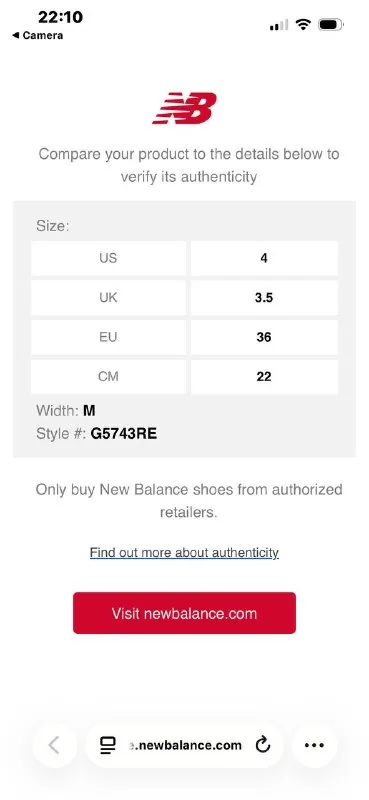The height and width of the screenshot is (800, 369).
Task: Select the US size value 4
Action: tap(264, 258)
